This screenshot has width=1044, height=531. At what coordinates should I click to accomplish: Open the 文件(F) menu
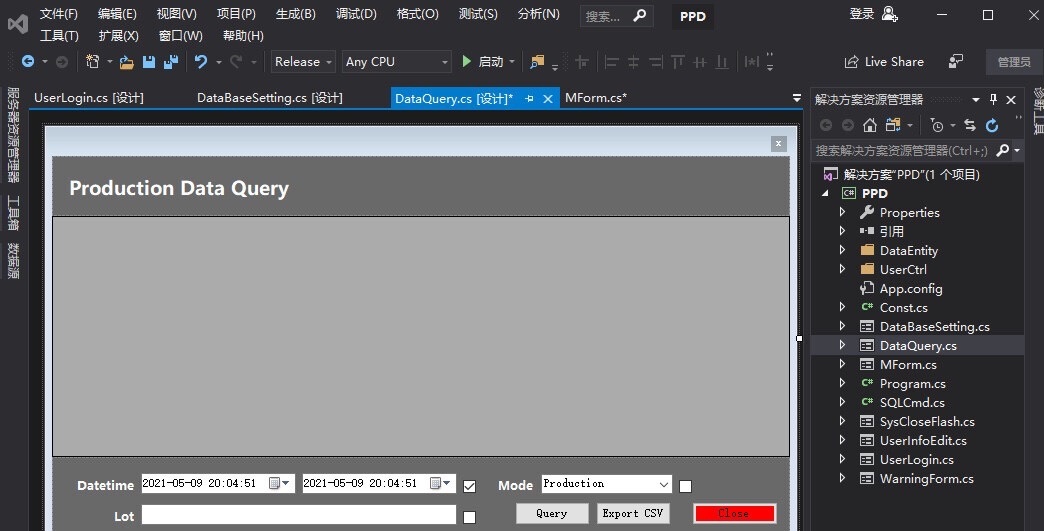pos(59,14)
